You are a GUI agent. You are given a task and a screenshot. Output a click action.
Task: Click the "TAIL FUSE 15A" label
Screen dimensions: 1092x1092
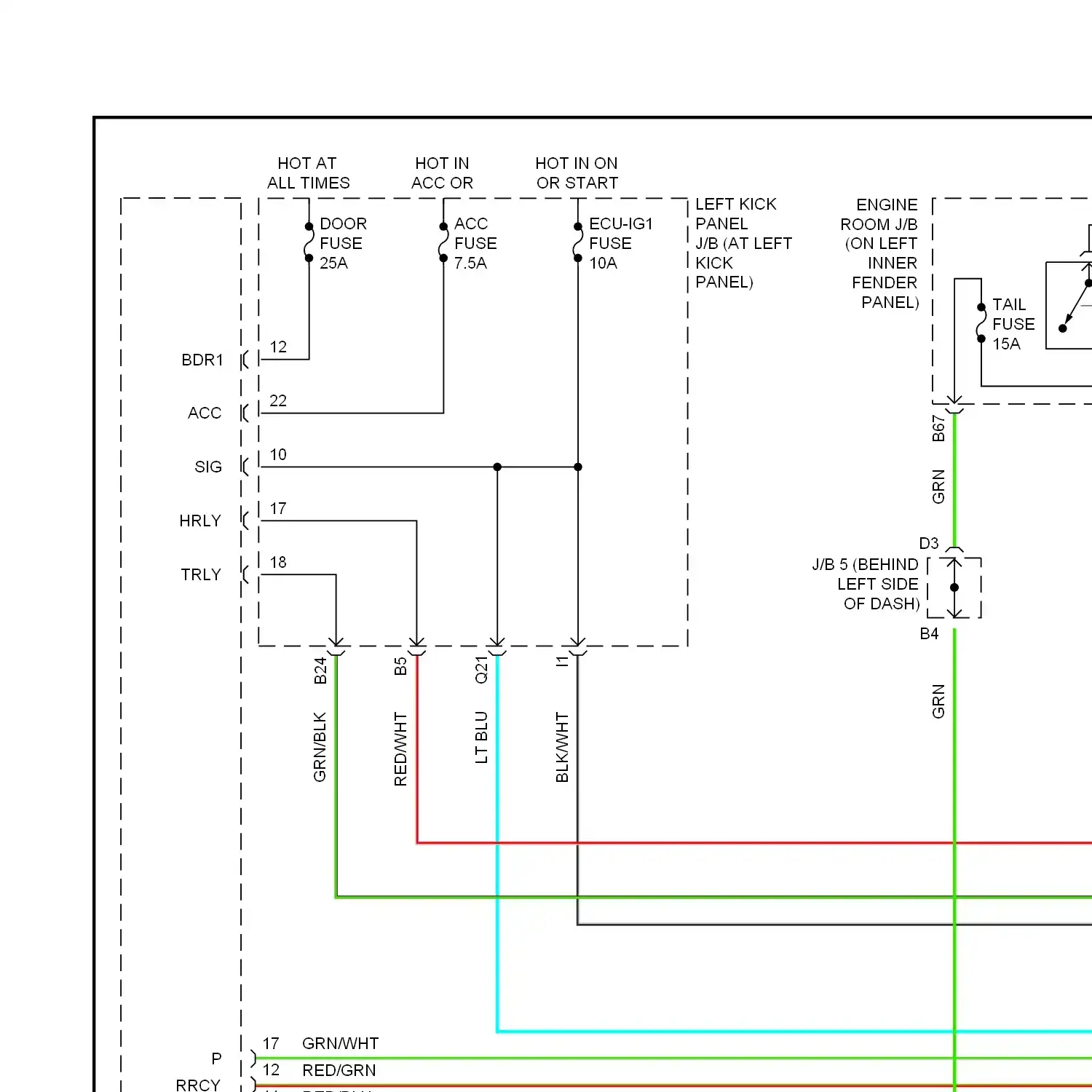pos(1013,324)
